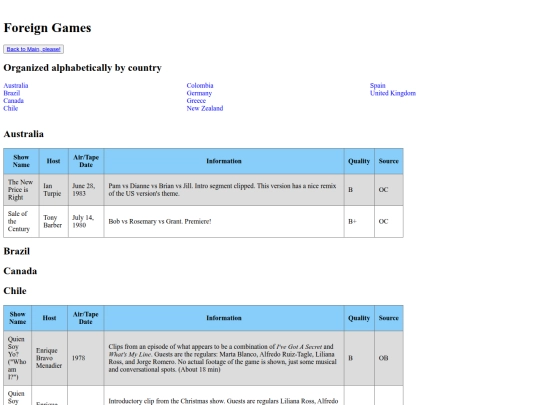The width and height of the screenshot is (540, 405).
Task: Click the Canada section heading
Action: pyautogui.click(x=20, y=271)
